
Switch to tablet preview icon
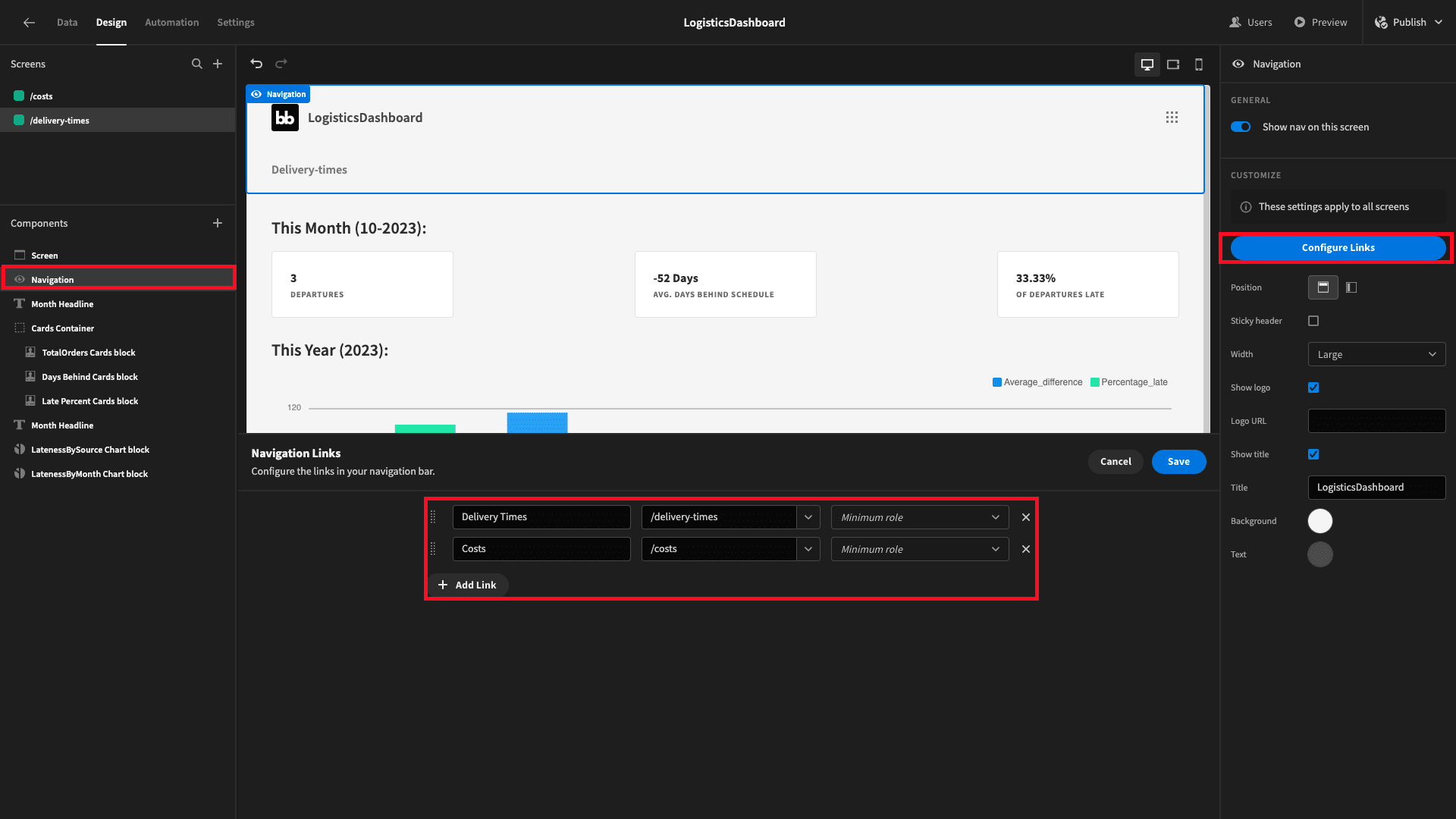[x=1173, y=64]
